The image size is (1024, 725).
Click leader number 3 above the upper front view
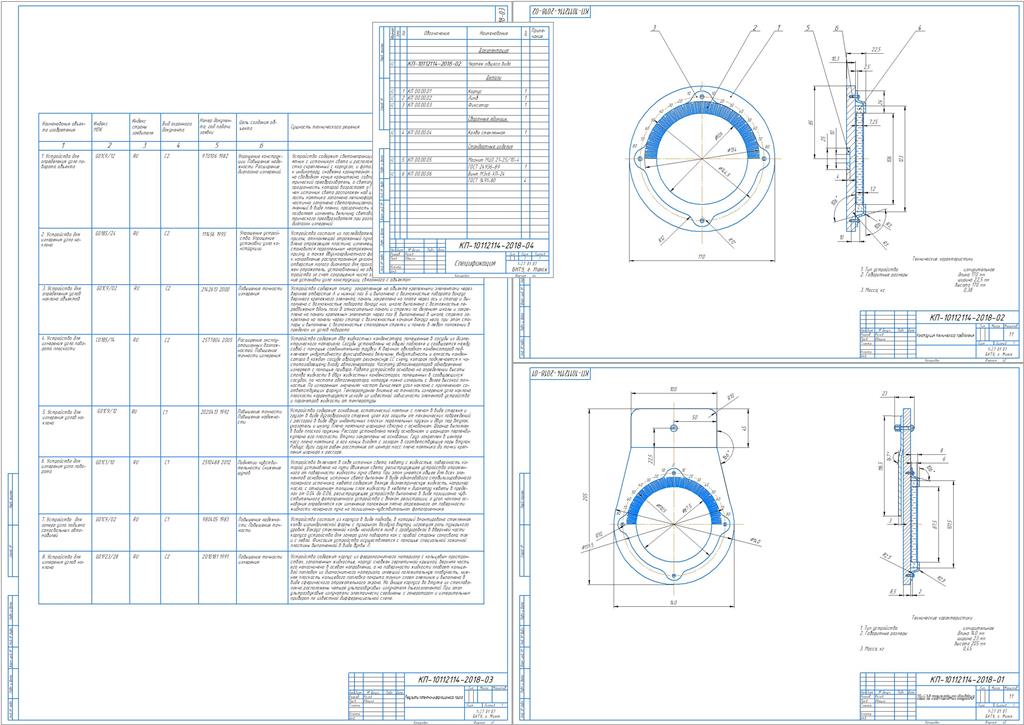tap(653, 29)
